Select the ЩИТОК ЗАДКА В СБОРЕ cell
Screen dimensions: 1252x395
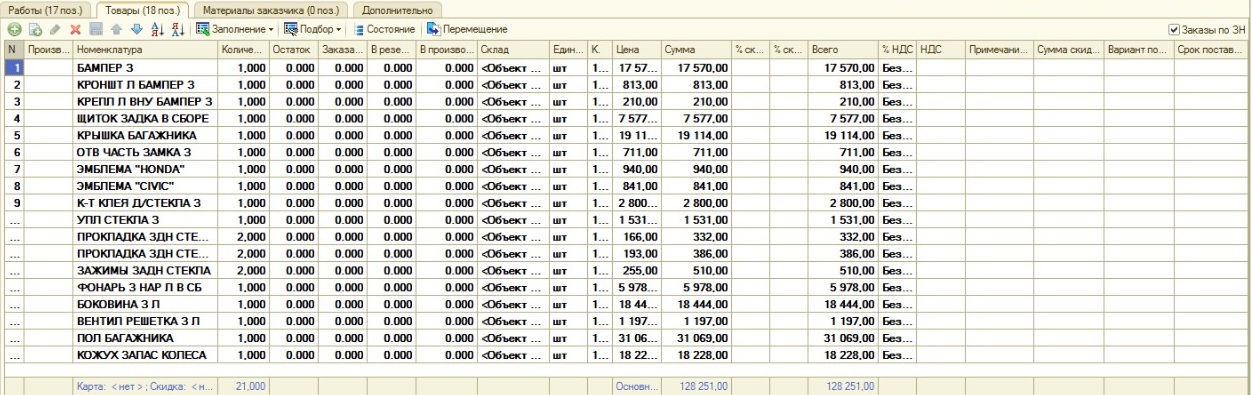(145, 118)
